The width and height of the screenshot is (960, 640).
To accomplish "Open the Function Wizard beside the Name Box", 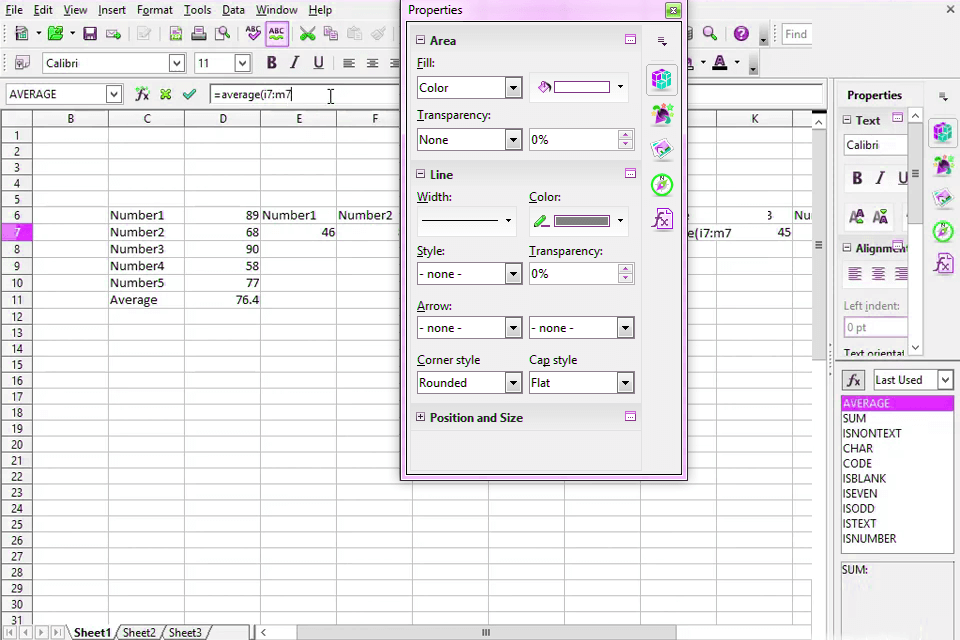I will pos(142,94).
